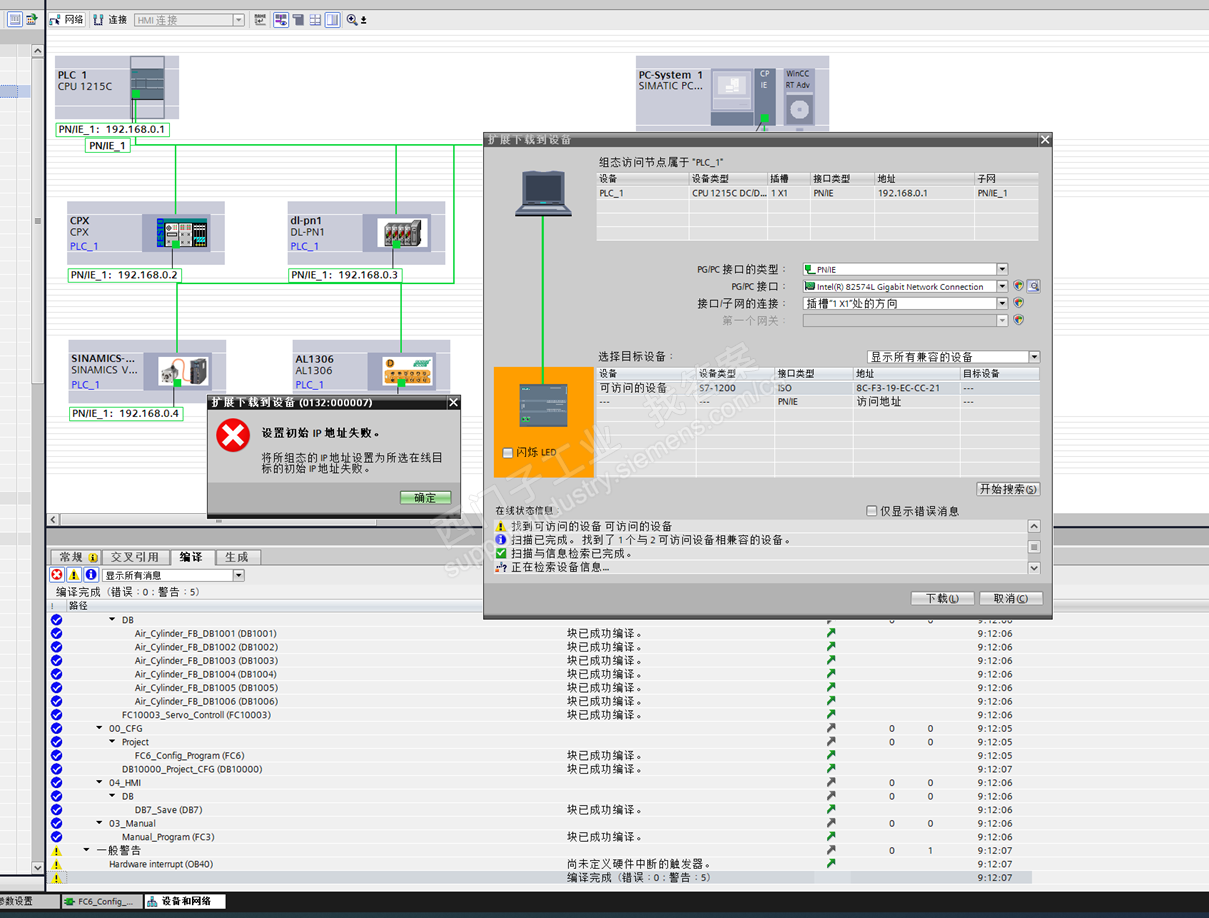Screen dimensions: 1209x918
Task: Toggle the yellow warning message filter icon
Action: (74, 575)
